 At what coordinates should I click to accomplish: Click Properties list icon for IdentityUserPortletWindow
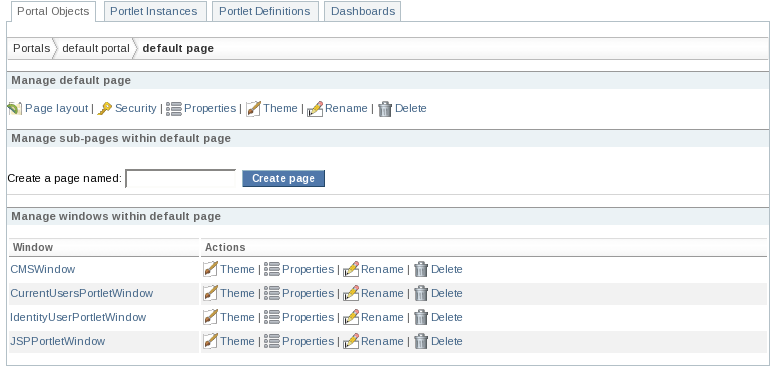click(x=272, y=317)
